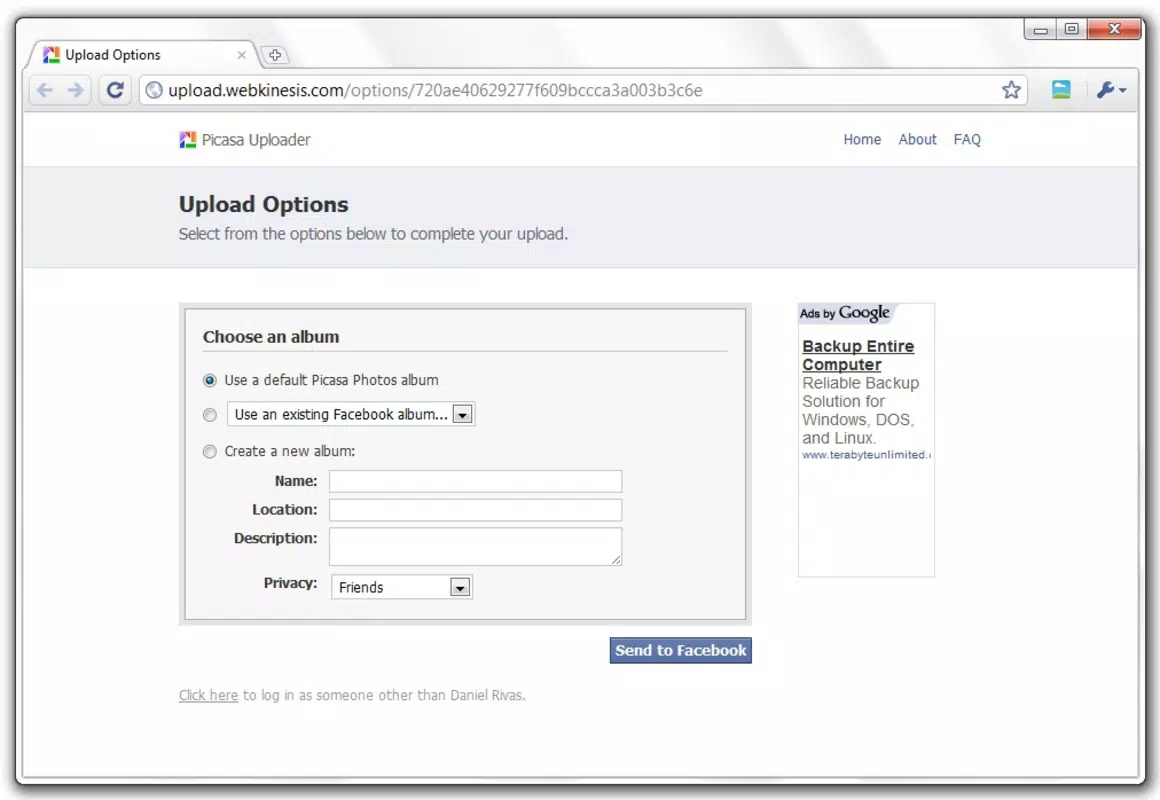
Task: Click the 'Create a new album:' label text
Action: pyautogui.click(x=290, y=451)
